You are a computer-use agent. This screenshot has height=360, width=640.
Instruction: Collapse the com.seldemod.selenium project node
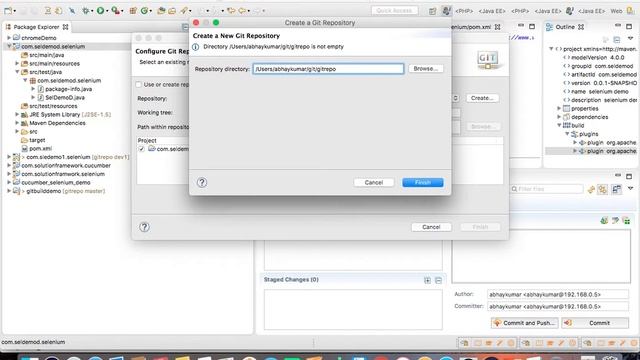click(9, 46)
